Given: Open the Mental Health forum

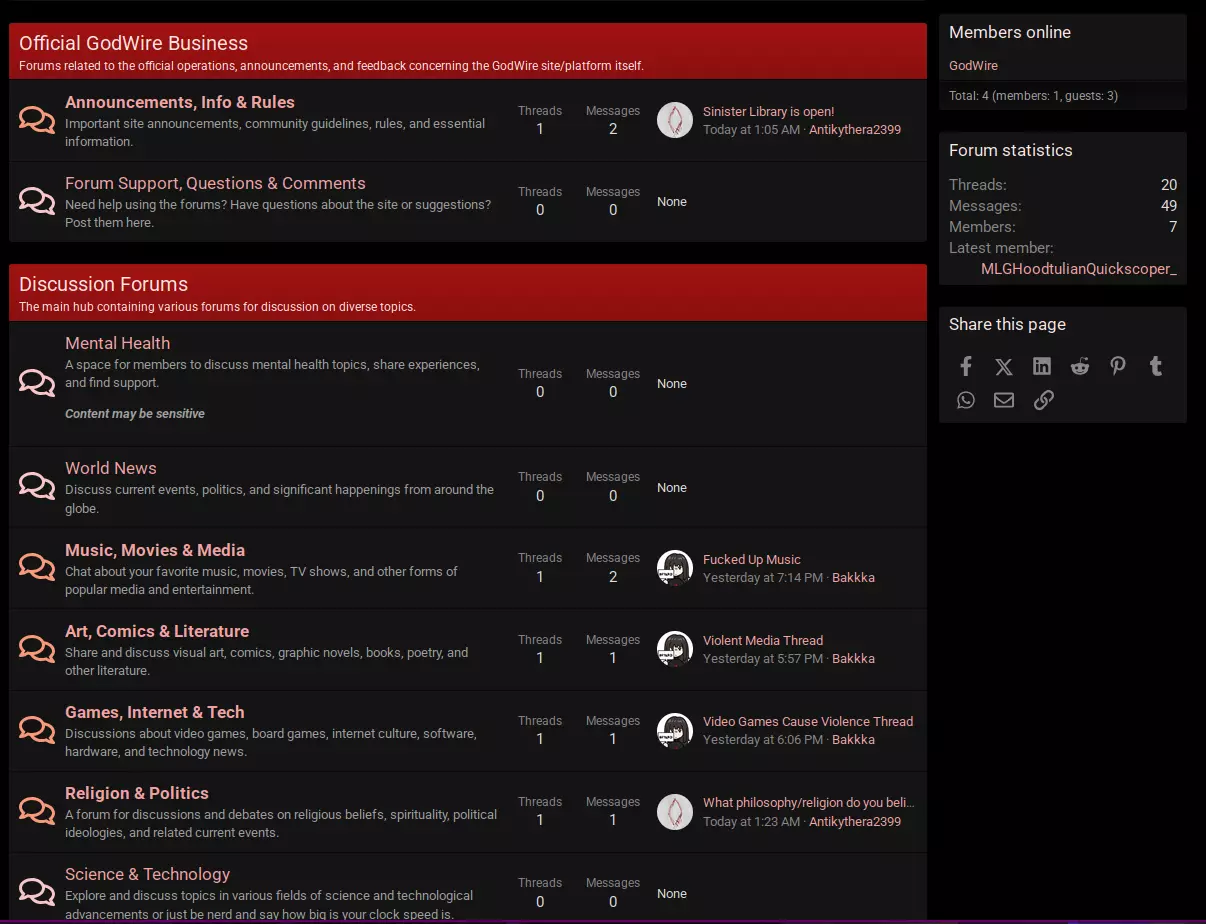Looking at the screenshot, I should click(117, 343).
